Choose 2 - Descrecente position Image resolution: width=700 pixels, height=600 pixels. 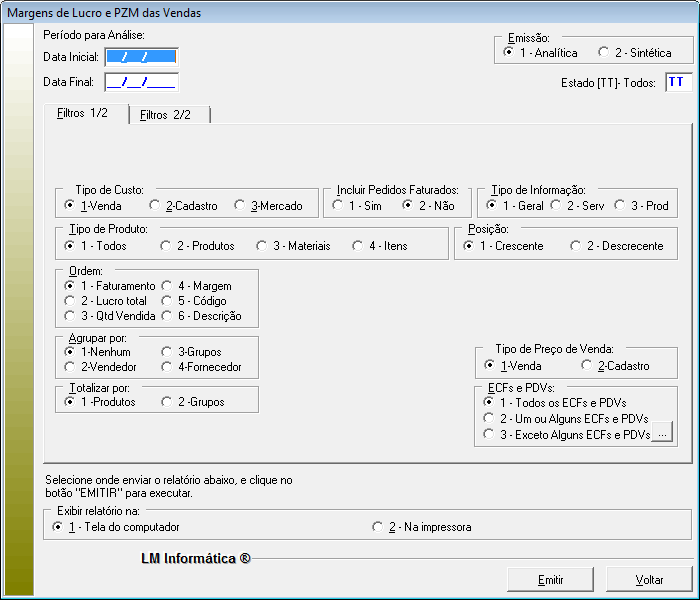576,246
